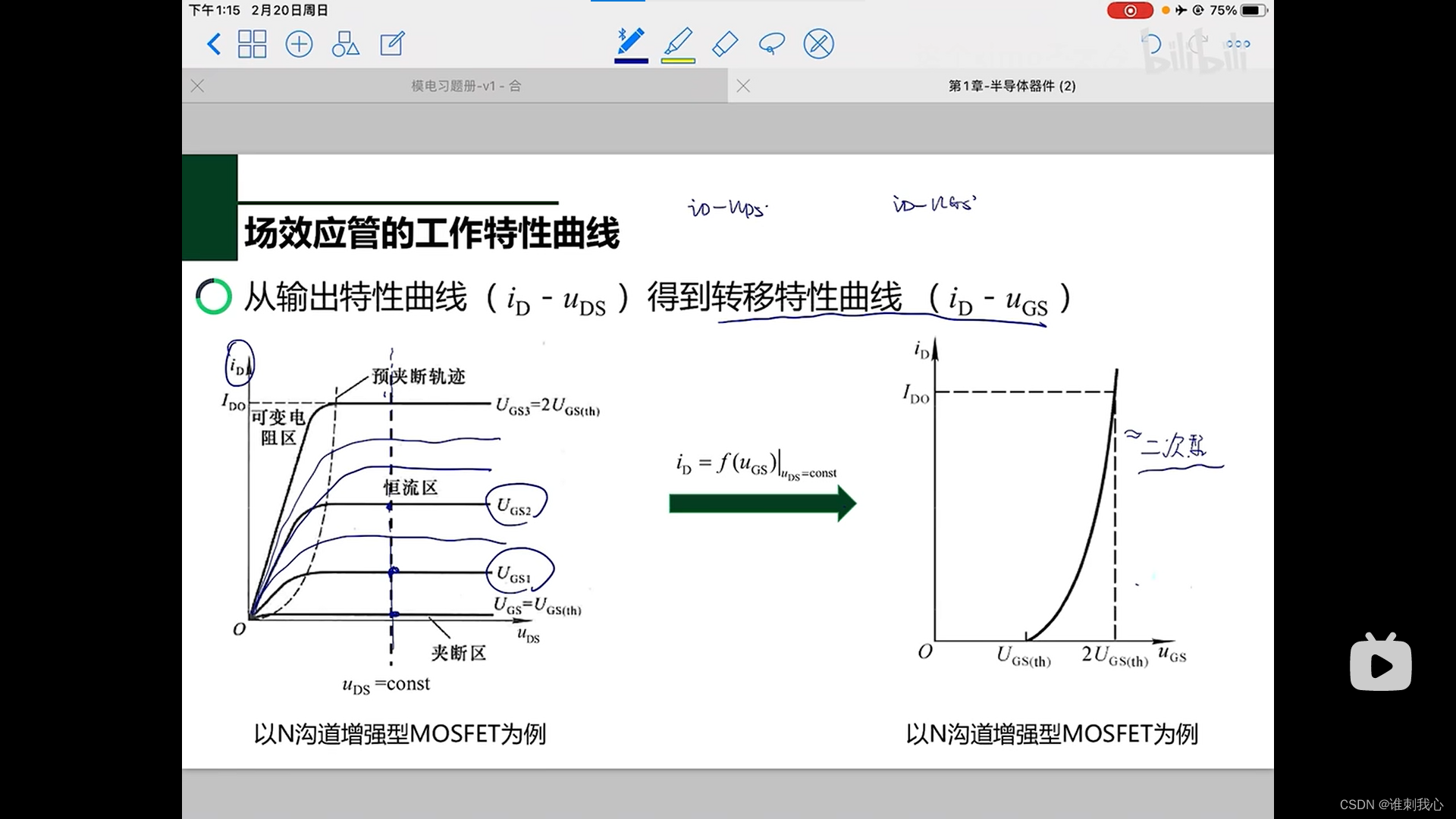Open the page thumbnail grid view
This screenshot has width=1456, height=819.
point(252,44)
